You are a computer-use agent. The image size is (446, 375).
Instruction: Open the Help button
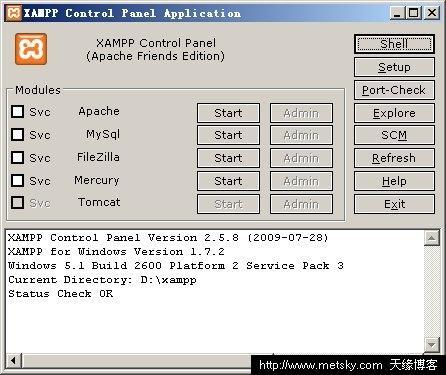394,181
